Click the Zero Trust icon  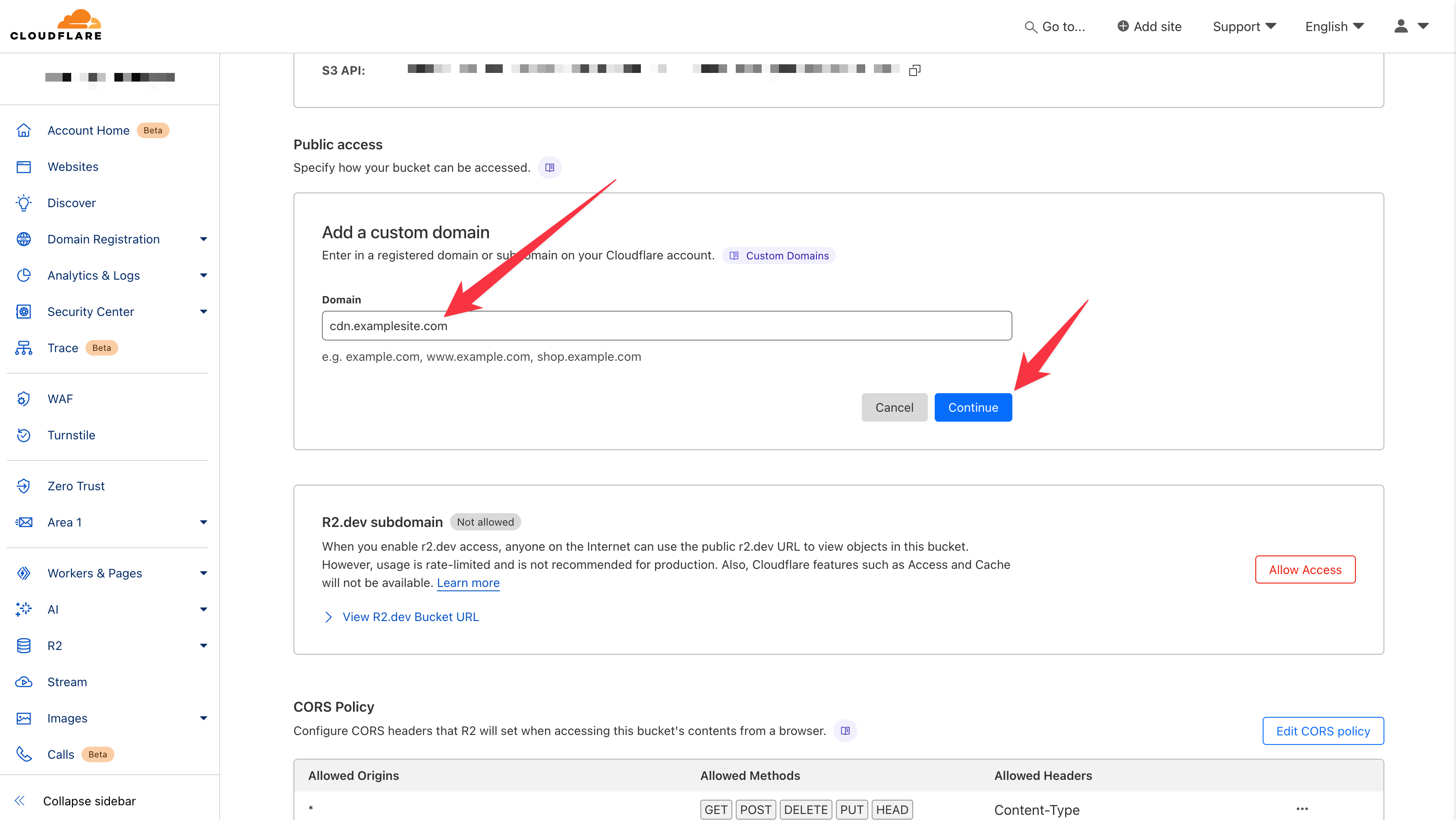[24, 486]
